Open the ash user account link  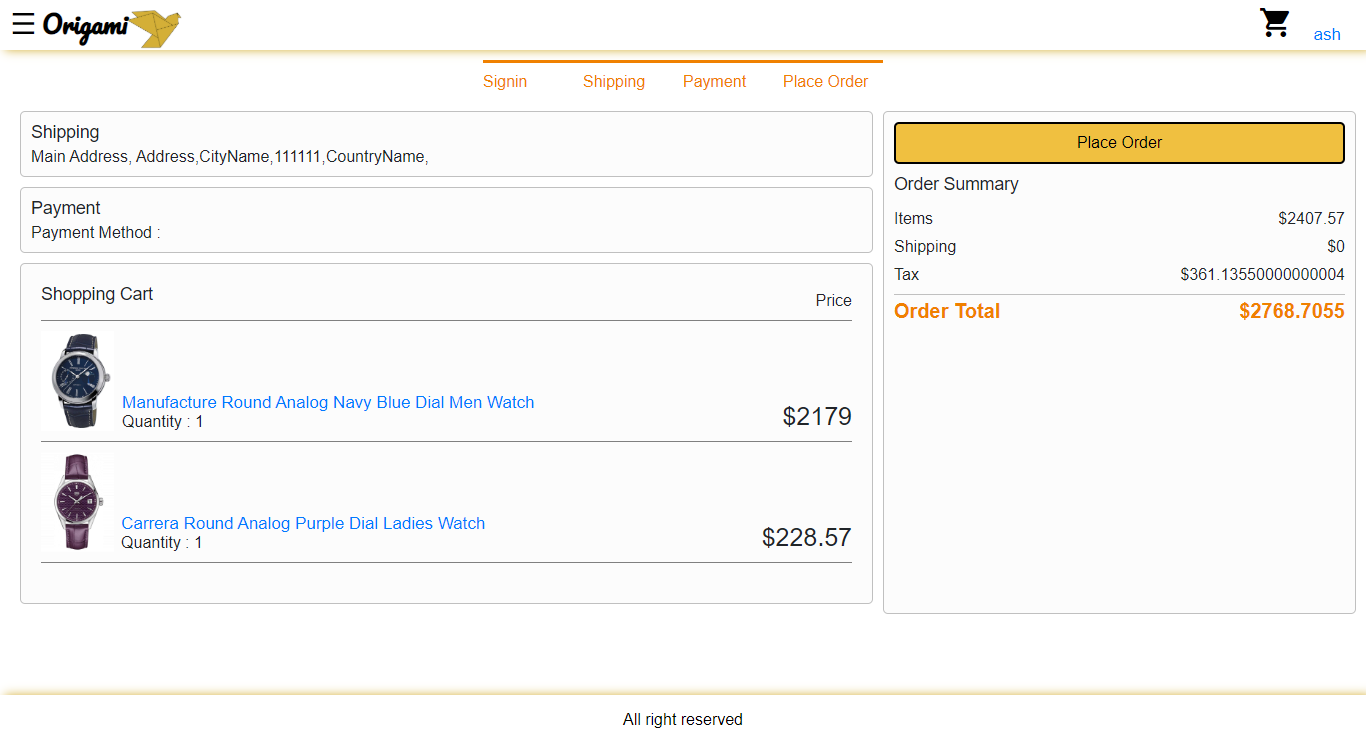(x=1326, y=34)
